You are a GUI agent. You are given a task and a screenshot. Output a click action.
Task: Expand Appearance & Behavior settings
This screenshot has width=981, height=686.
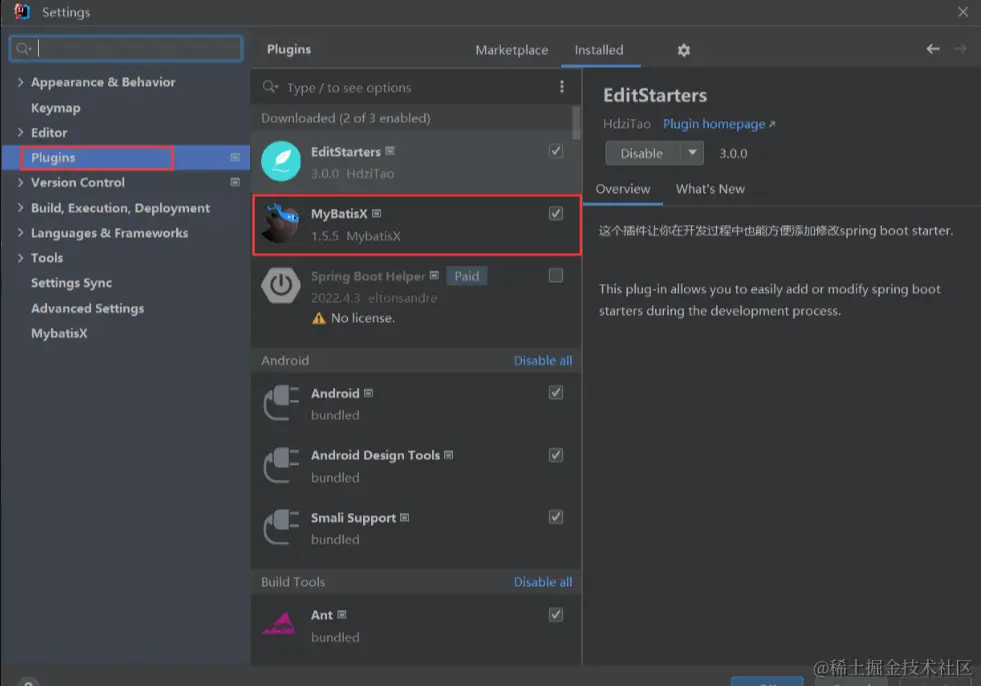click(20, 82)
